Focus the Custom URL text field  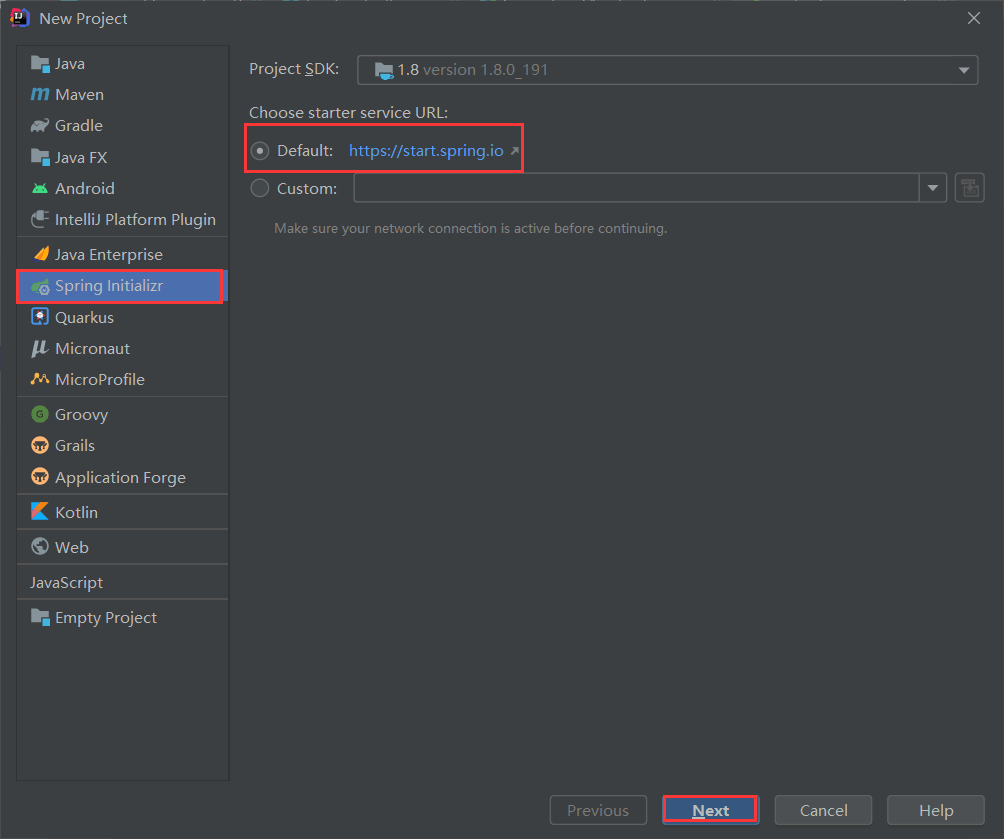636,188
